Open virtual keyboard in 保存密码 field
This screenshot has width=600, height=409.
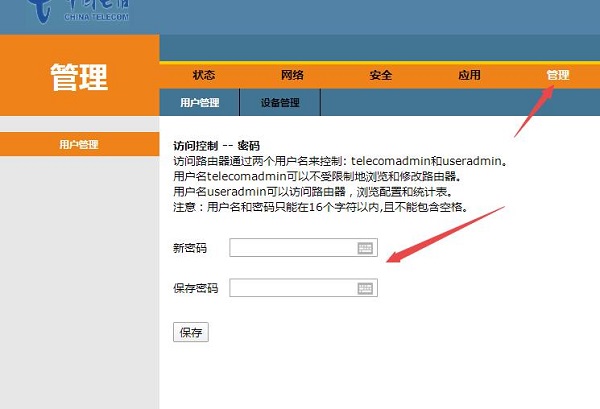coord(365,288)
